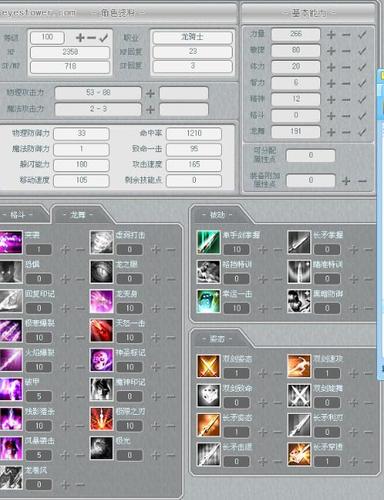
Task: Click the empty field beside 物理攻击力 plus
Action: click(x=184, y=93)
